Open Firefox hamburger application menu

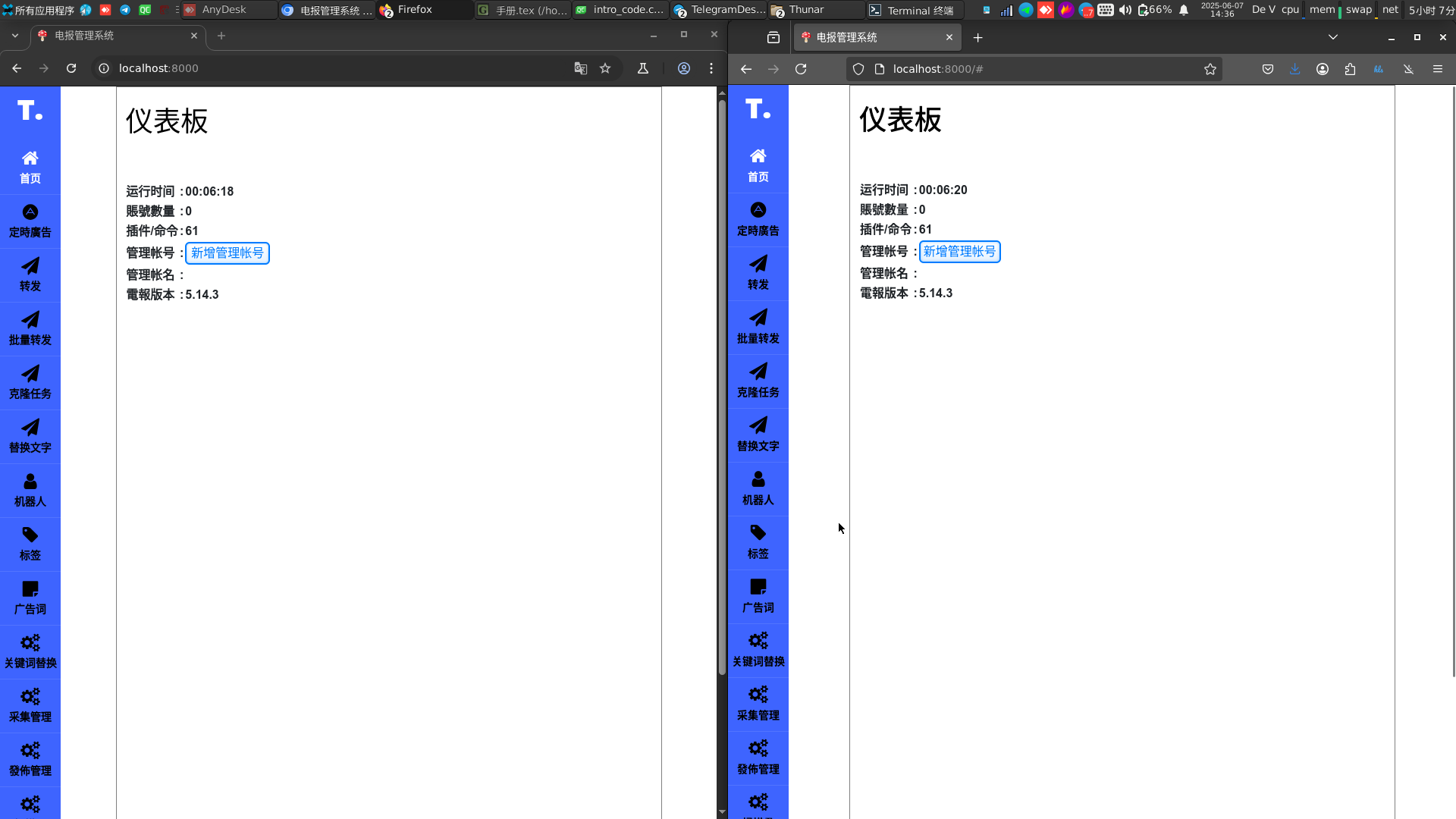1438,69
